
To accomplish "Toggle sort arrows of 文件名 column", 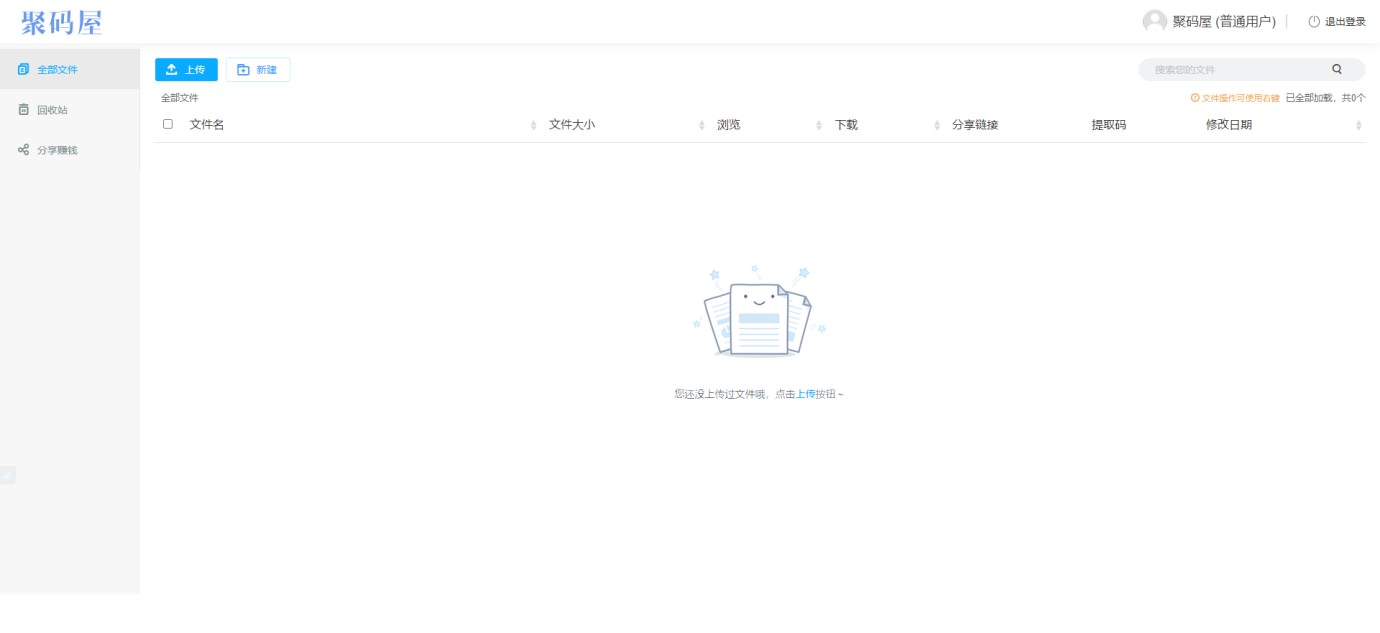I will click(533, 125).
